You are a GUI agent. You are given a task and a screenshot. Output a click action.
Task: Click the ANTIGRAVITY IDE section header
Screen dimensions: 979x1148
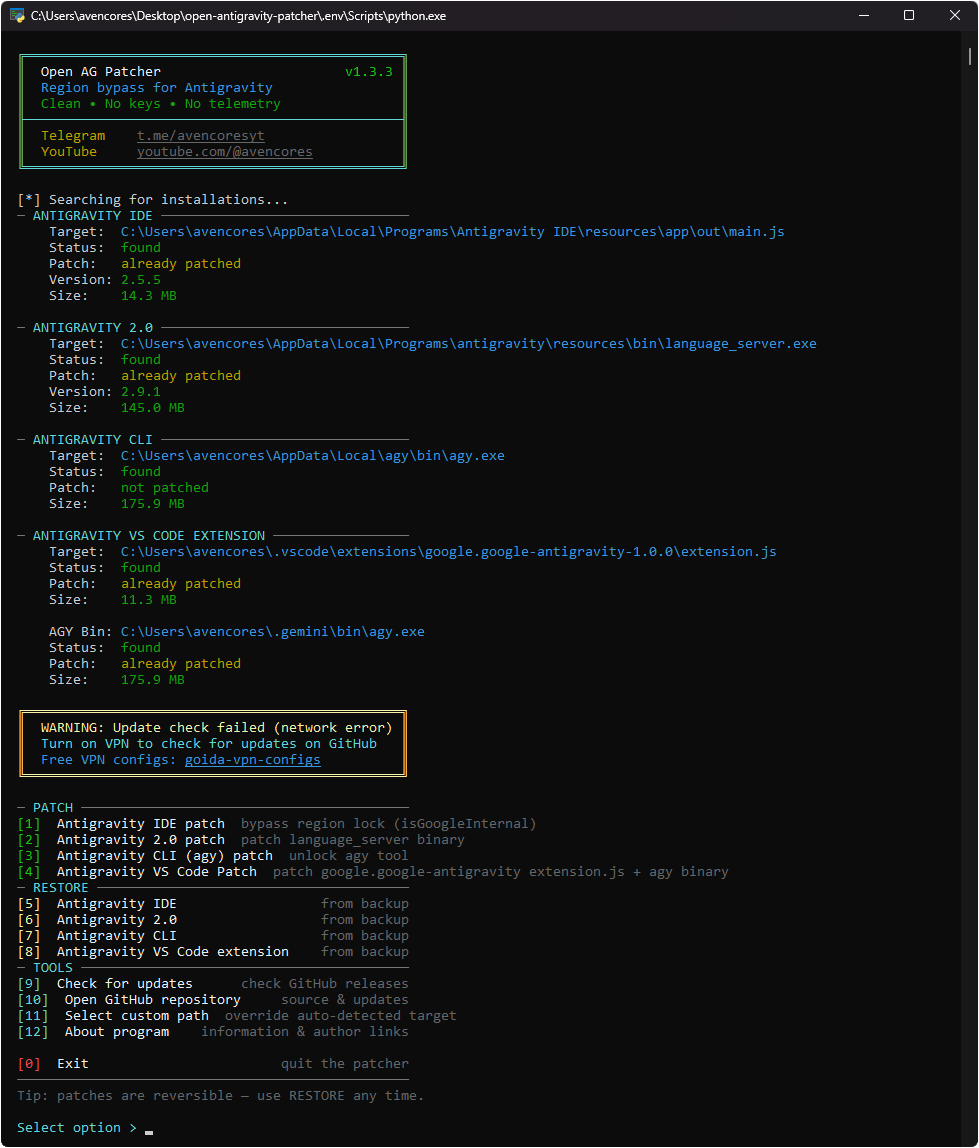click(x=92, y=215)
